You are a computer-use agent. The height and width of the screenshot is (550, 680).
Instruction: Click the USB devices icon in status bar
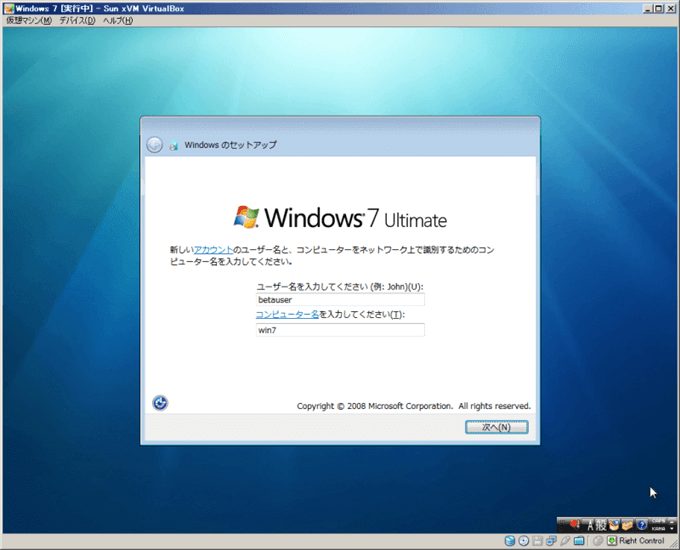coord(566,541)
